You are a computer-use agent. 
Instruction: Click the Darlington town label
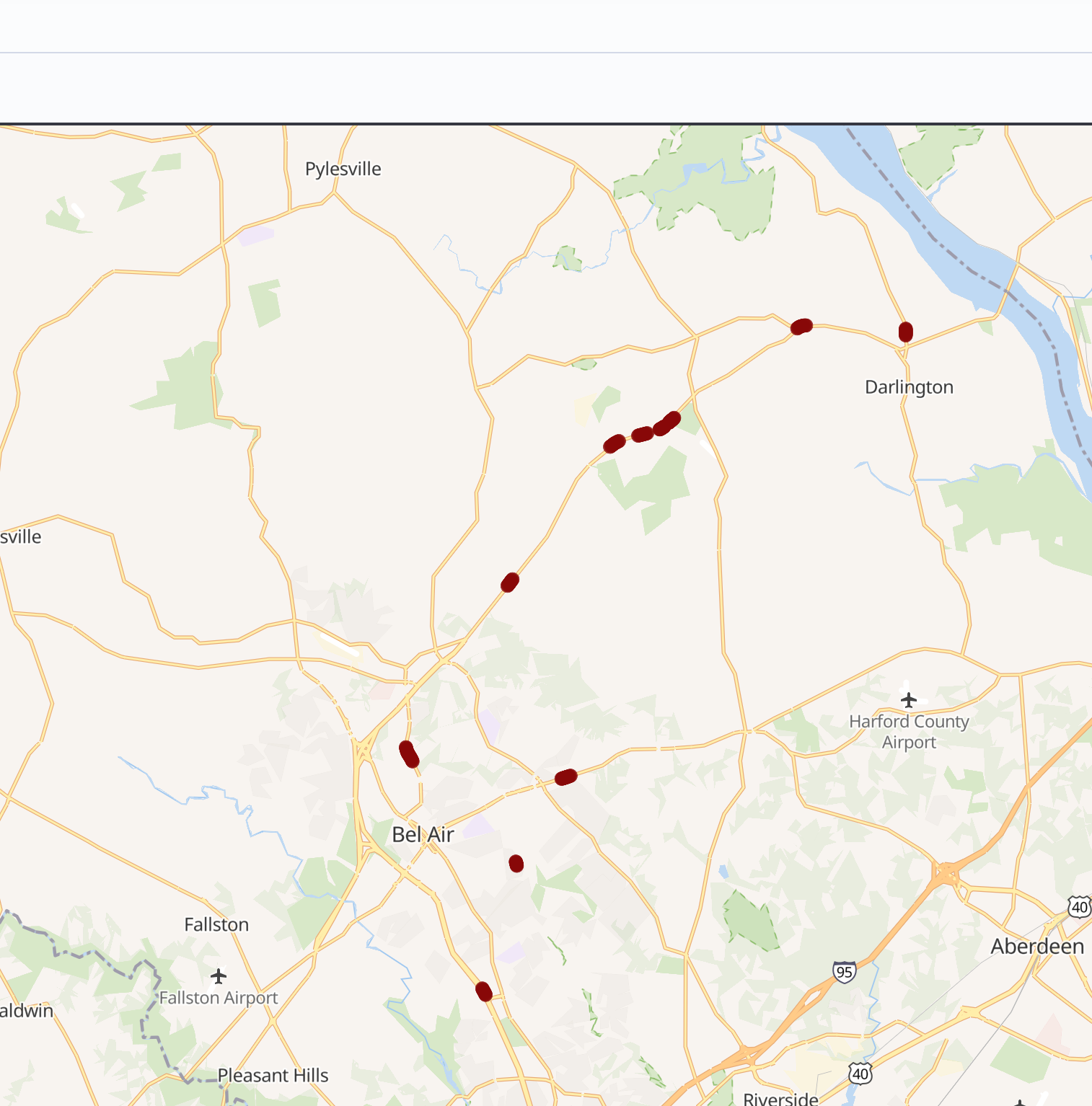(909, 387)
